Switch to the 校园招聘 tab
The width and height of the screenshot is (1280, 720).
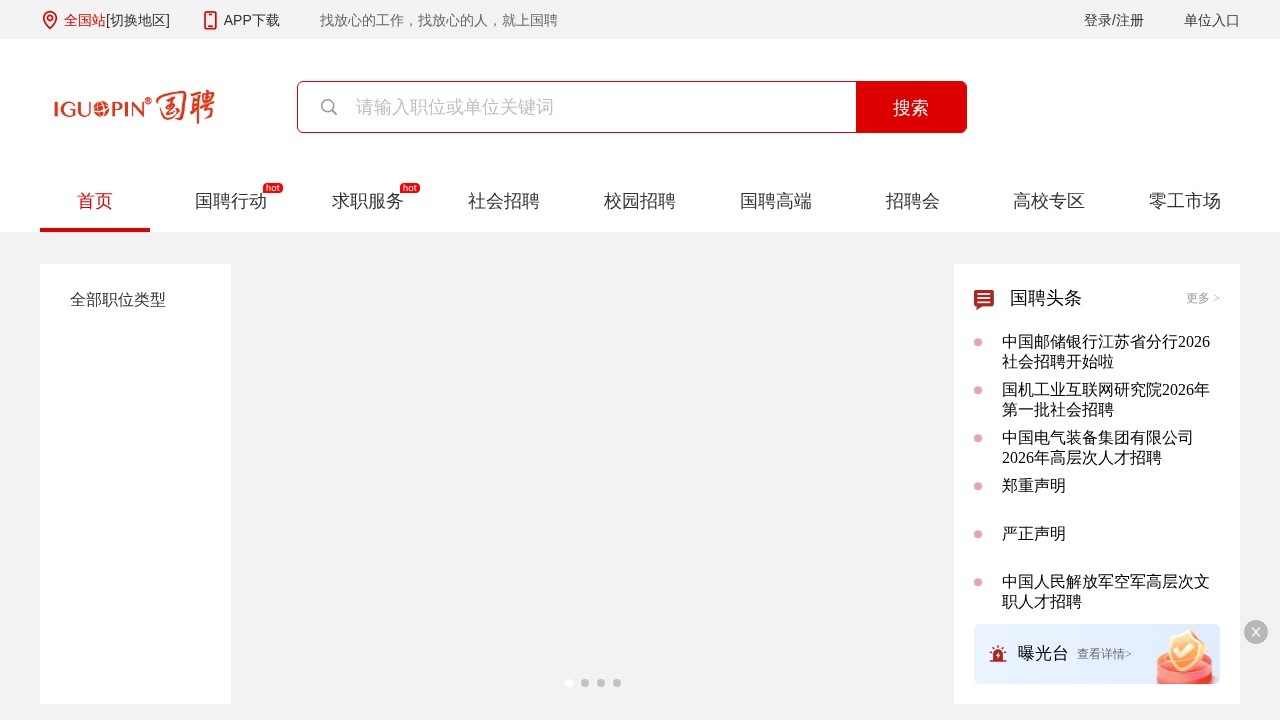(639, 201)
